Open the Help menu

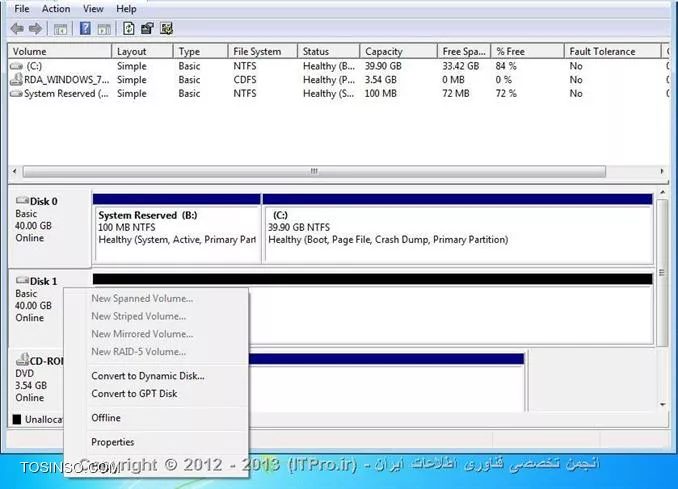126,9
